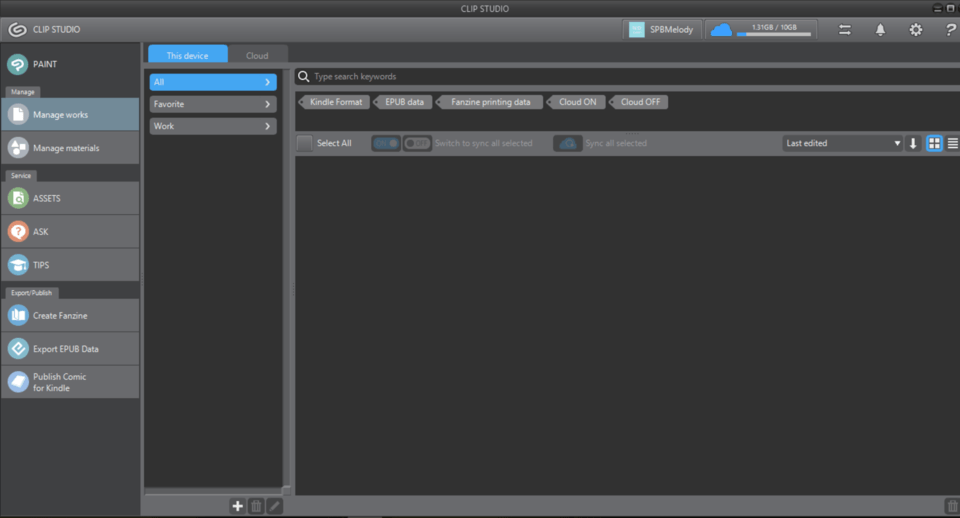Click the CLIP STUDIO logo icon

pos(17,29)
